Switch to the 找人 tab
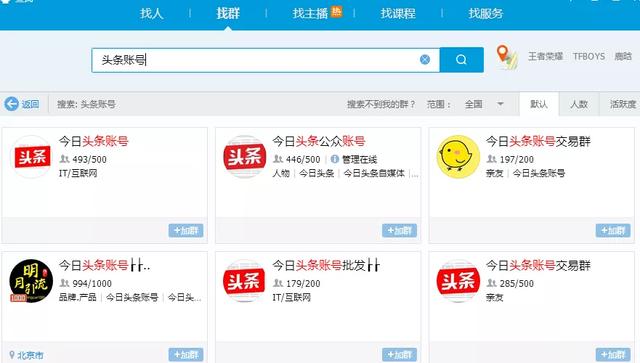Image resolution: width=640 pixels, height=363 pixels. tap(151, 13)
